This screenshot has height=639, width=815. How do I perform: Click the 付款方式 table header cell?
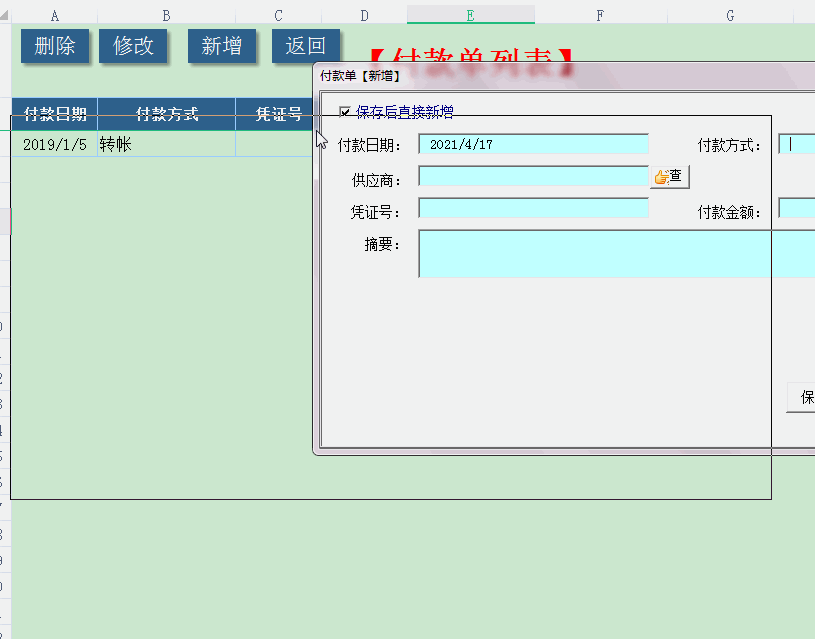pos(166,114)
